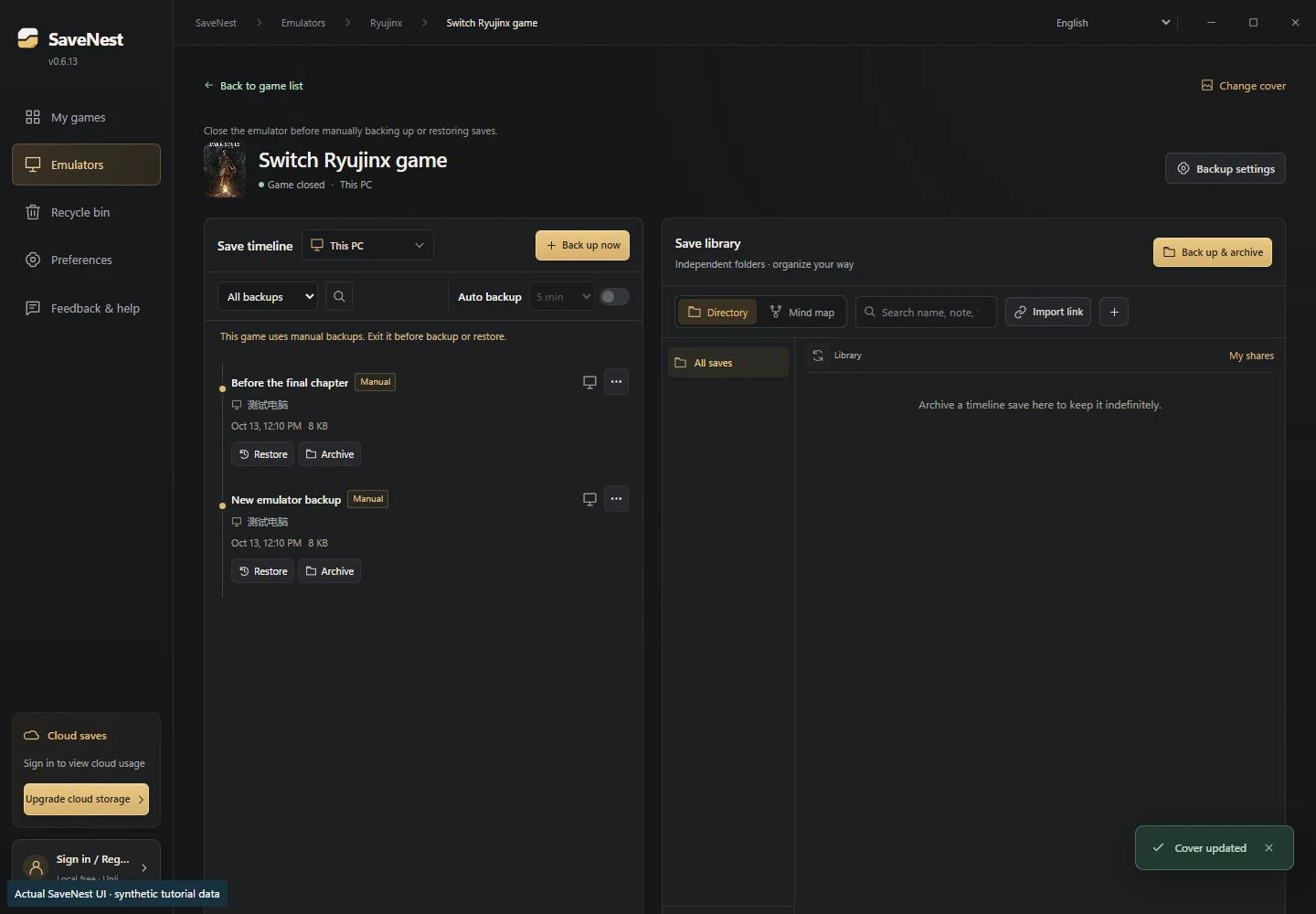Open the 5 min interval dropdown
This screenshot has height=914, width=1316.
tap(562, 297)
